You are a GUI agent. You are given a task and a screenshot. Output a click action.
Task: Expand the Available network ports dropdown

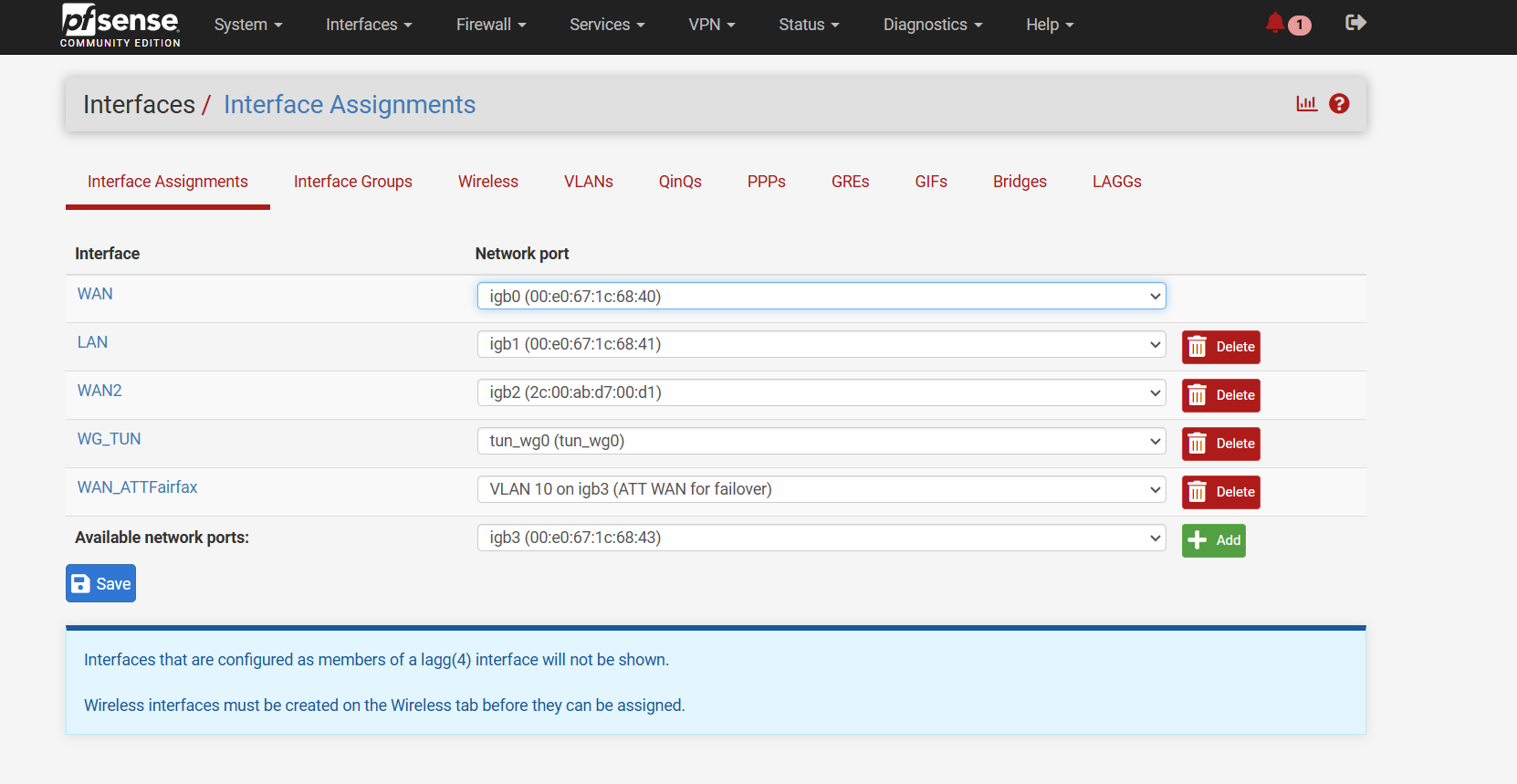(821, 538)
